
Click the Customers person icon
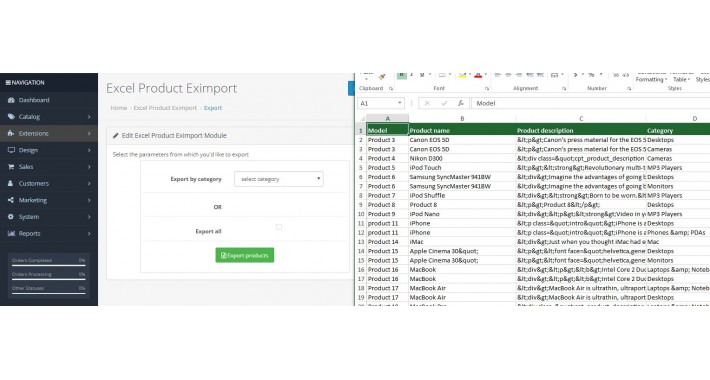pyautogui.click(x=11, y=183)
